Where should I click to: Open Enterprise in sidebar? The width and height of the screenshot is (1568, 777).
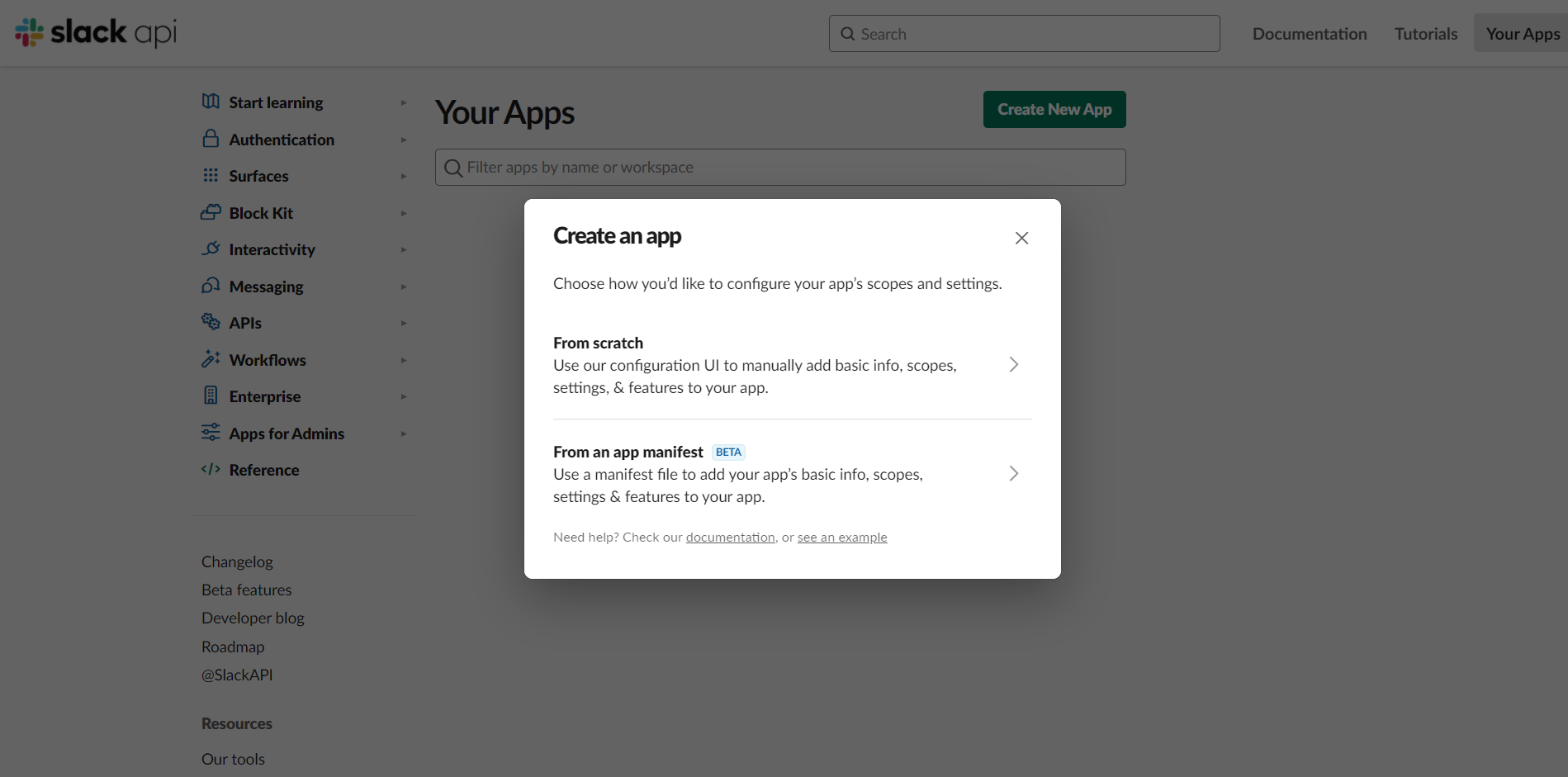pyautogui.click(x=264, y=396)
